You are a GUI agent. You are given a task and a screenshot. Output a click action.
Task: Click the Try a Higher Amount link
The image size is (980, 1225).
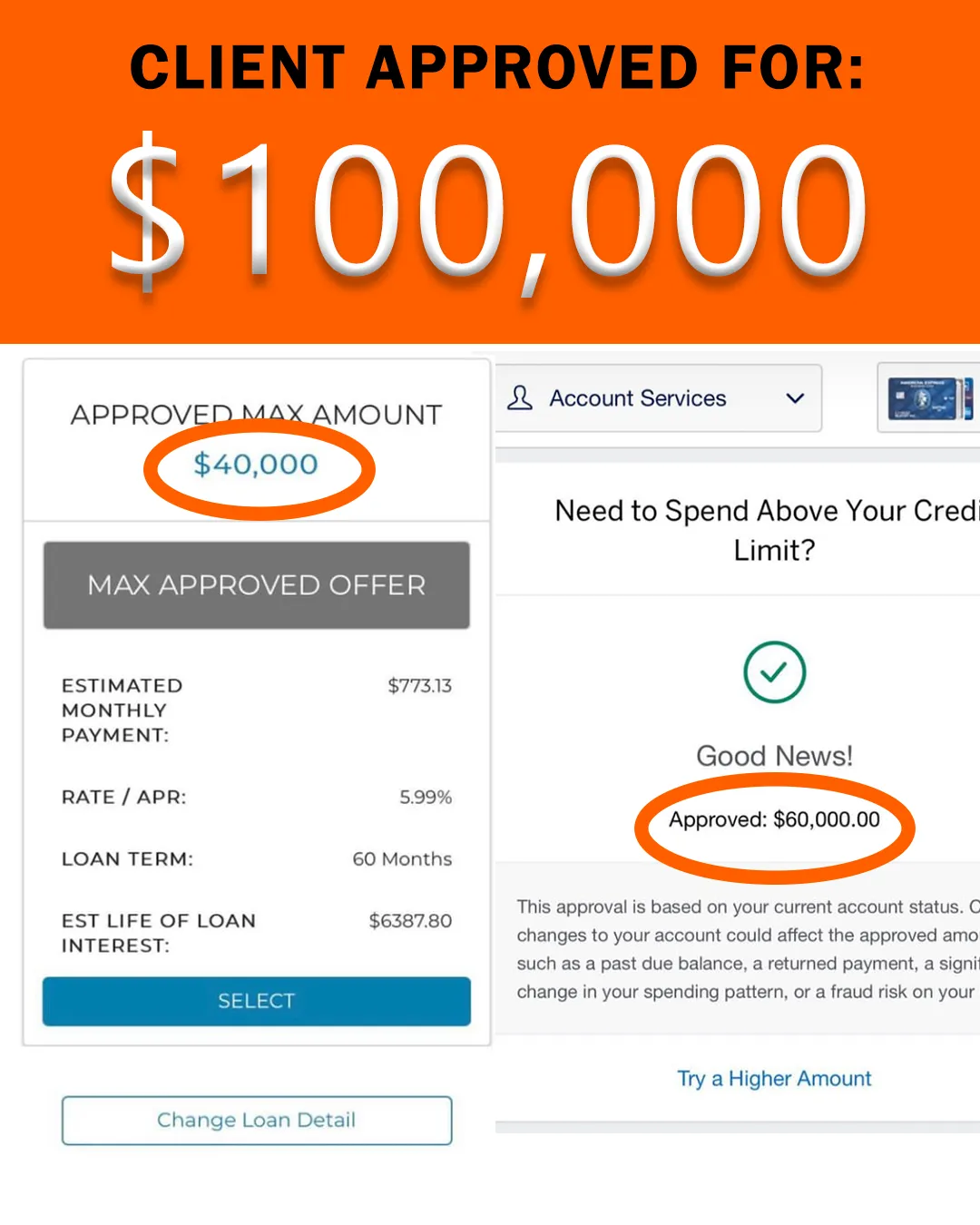(774, 1078)
